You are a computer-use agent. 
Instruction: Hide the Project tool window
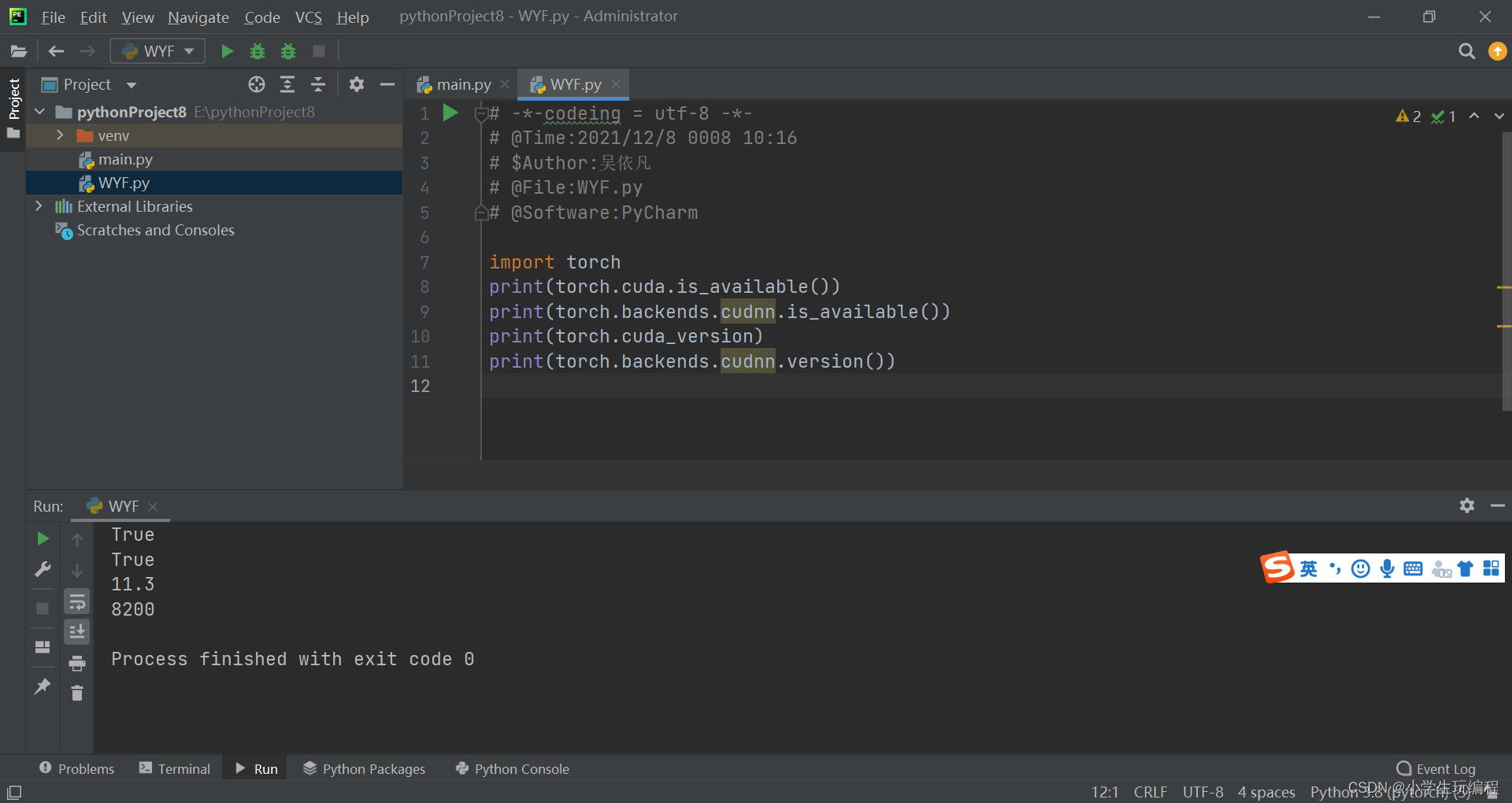pyautogui.click(x=387, y=84)
